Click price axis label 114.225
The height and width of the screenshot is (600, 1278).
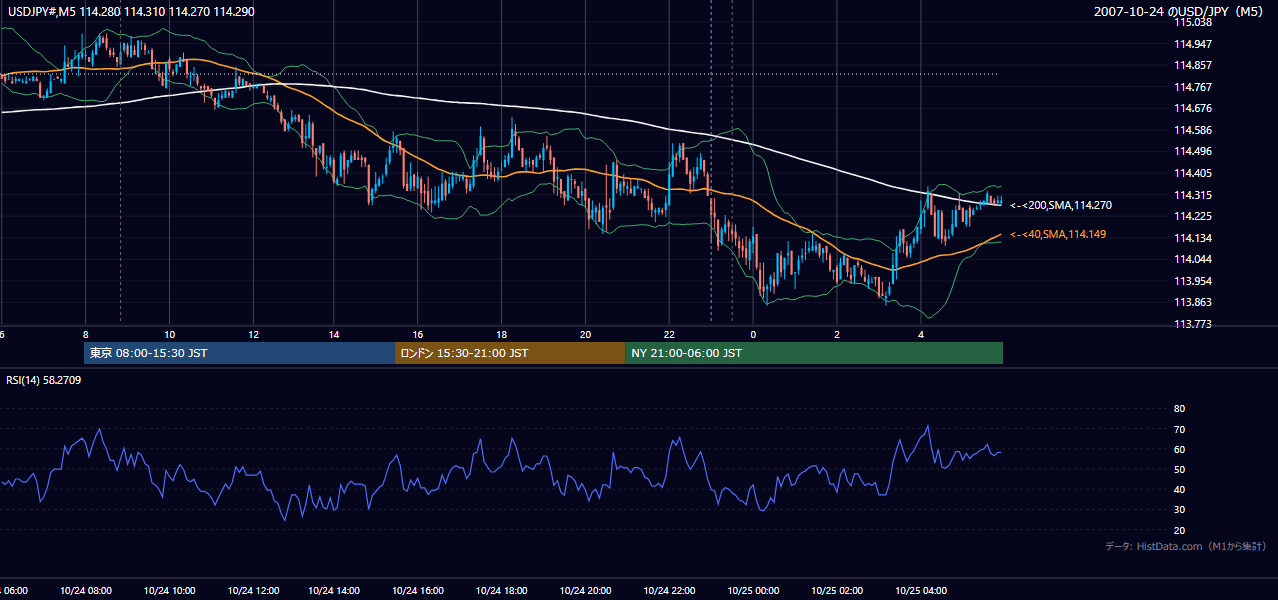[x=1194, y=216]
